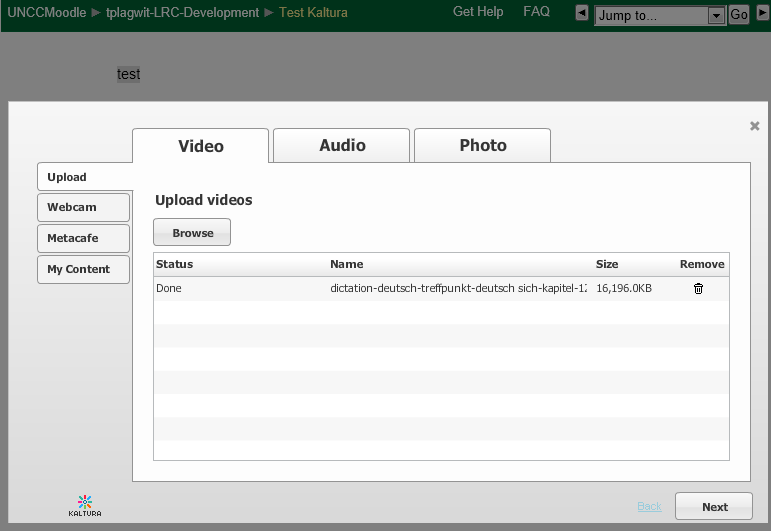
Task: Click the Next button
Action: (714, 506)
